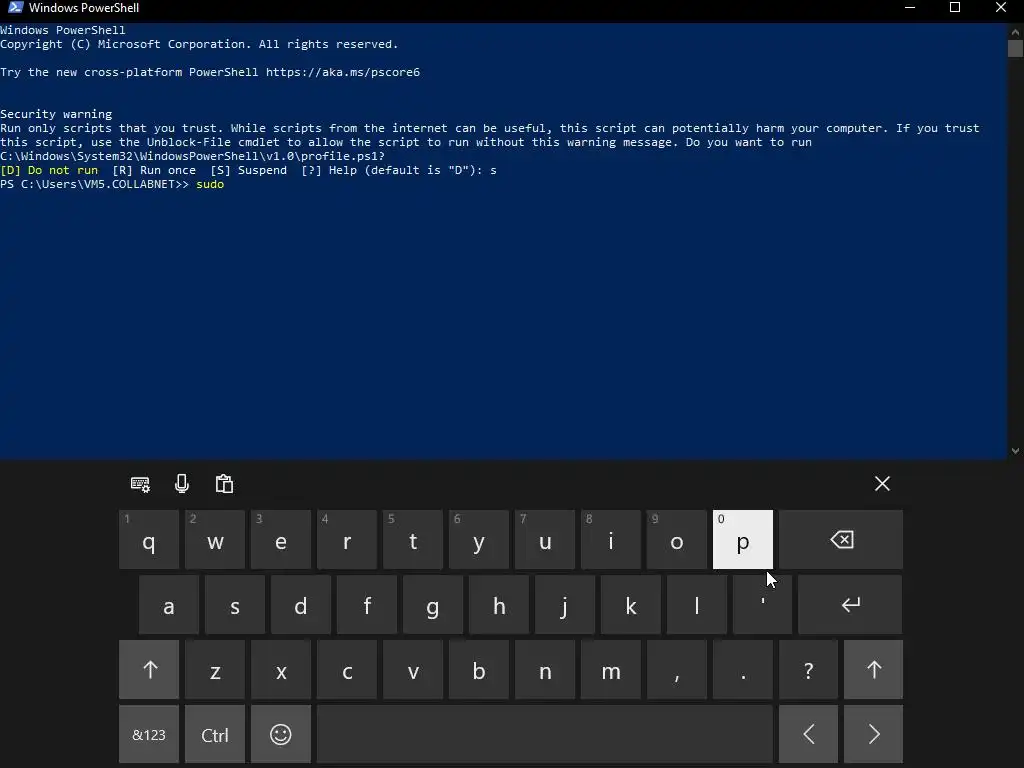The height and width of the screenshot is (768, 1024).
Task: Tap the comma key
Action: coord(677,669)
